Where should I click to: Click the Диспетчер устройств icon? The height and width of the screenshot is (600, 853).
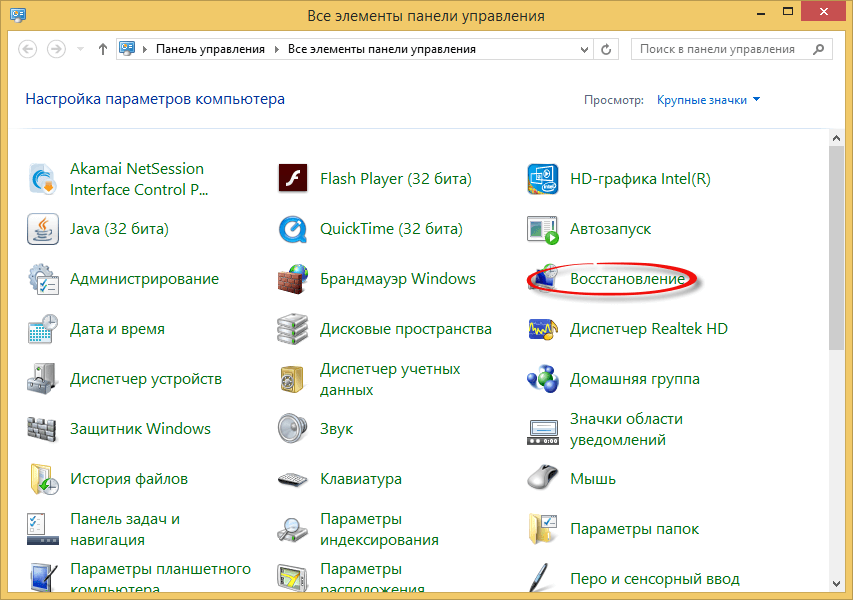[43, 379]
